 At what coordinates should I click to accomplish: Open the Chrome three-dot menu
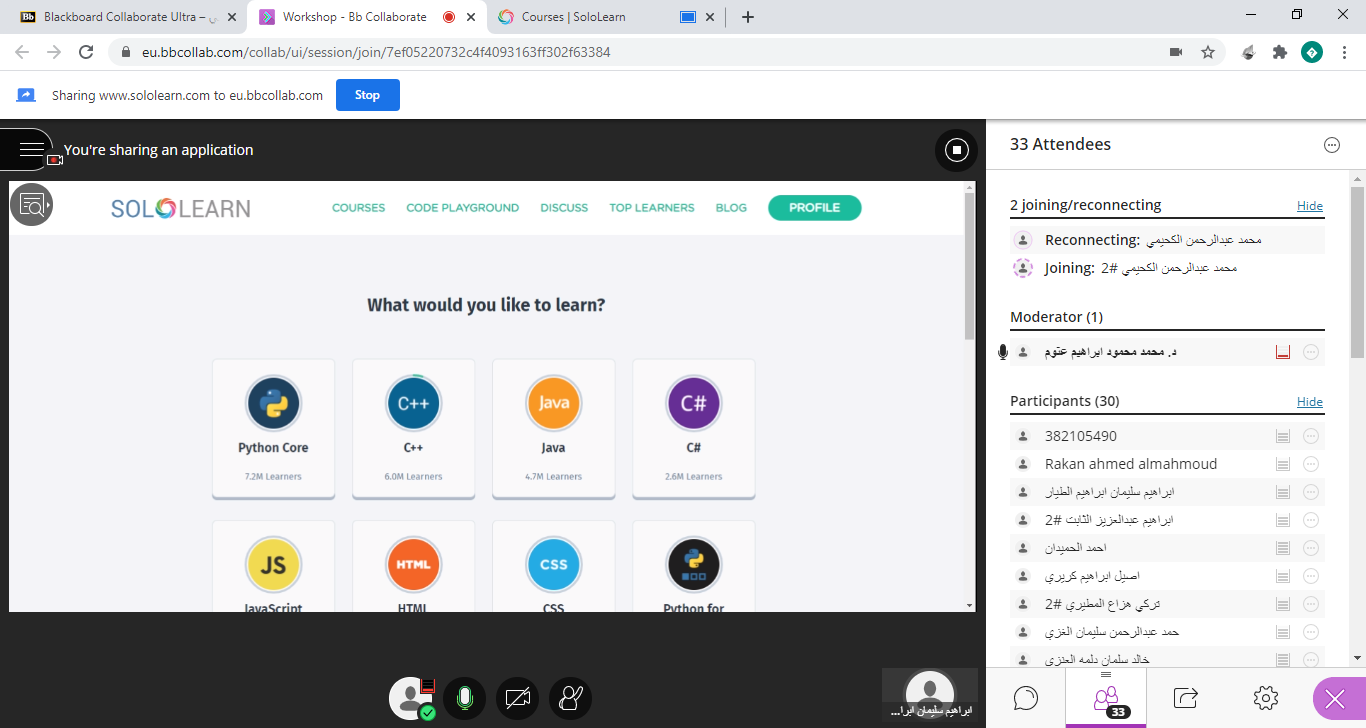click(x=1343, y=52)
